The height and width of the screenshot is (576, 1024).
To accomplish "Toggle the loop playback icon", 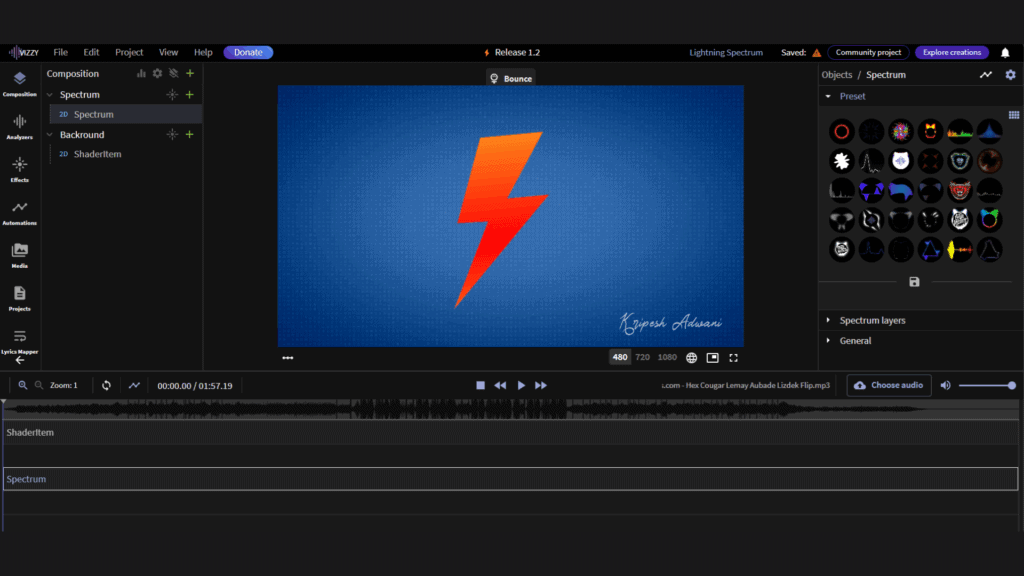I will coord(106,385).
